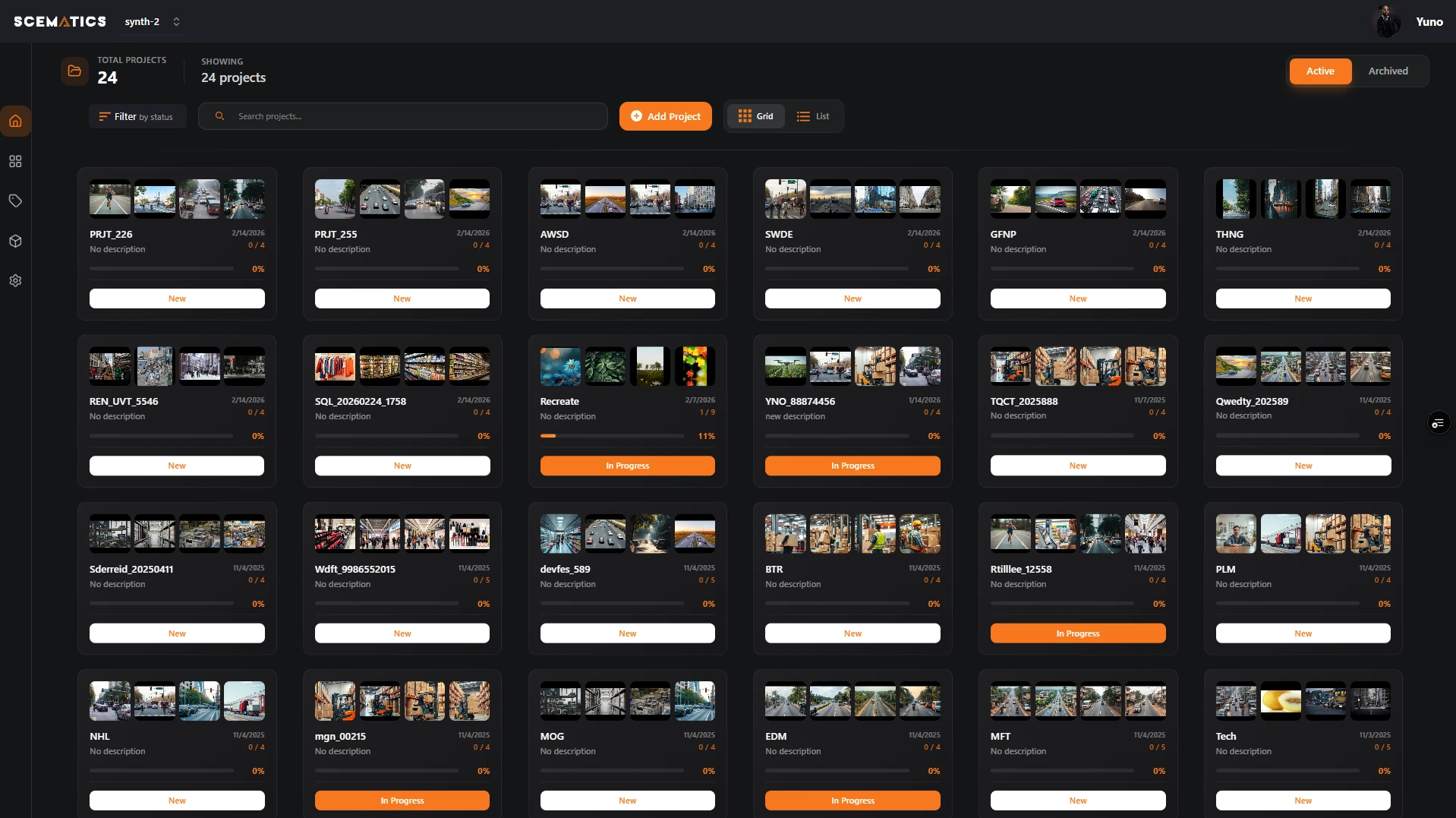Switch to Grid view

coord(755,116)
